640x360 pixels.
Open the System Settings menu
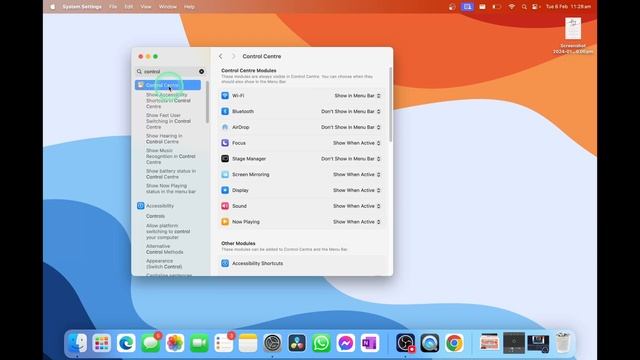[x=82, y=7]
